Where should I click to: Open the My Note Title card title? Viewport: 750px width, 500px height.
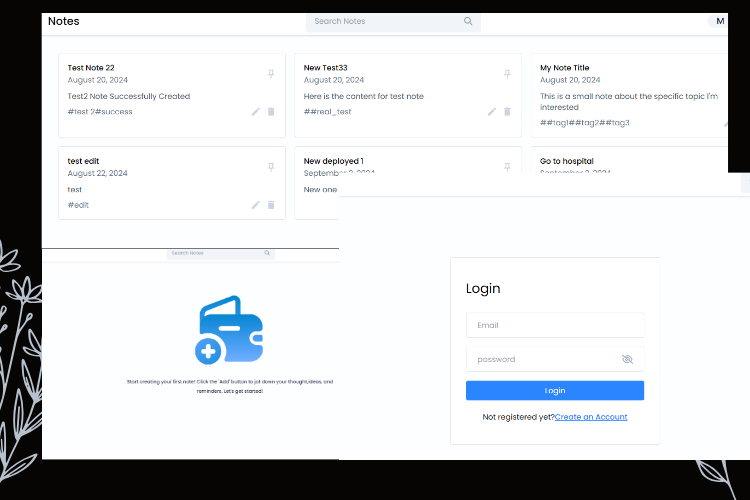[x=564, y=68]
